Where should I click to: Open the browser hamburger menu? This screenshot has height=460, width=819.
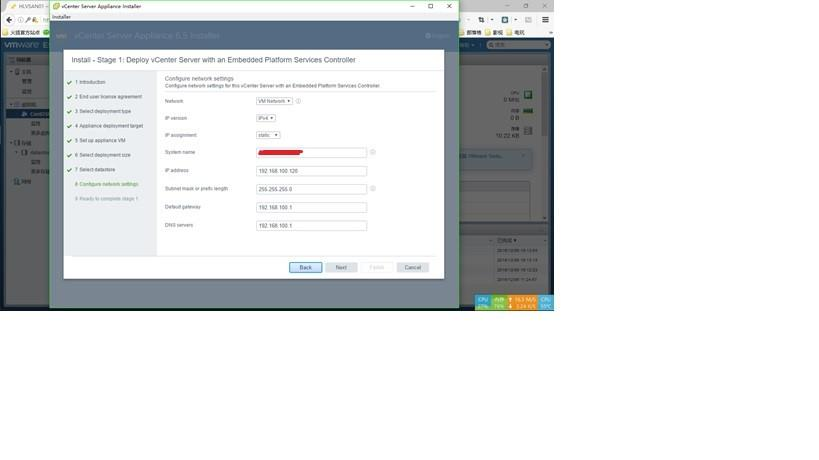pos(545,20)
